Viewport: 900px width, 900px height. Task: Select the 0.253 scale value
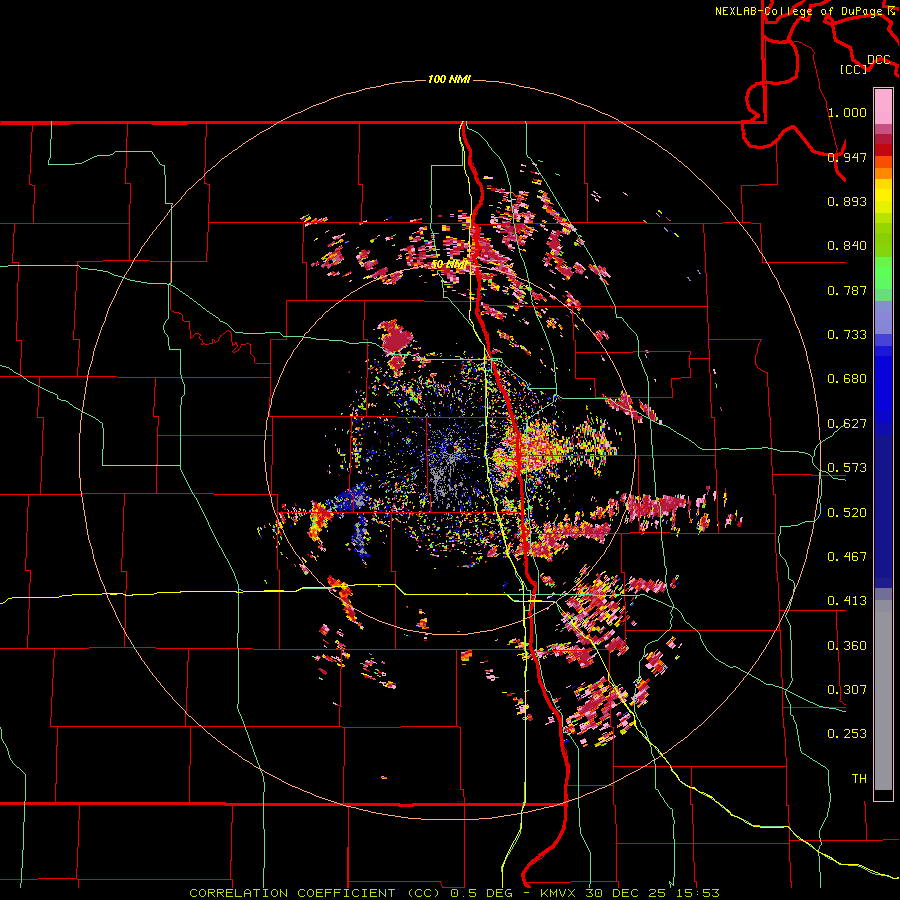847,734
